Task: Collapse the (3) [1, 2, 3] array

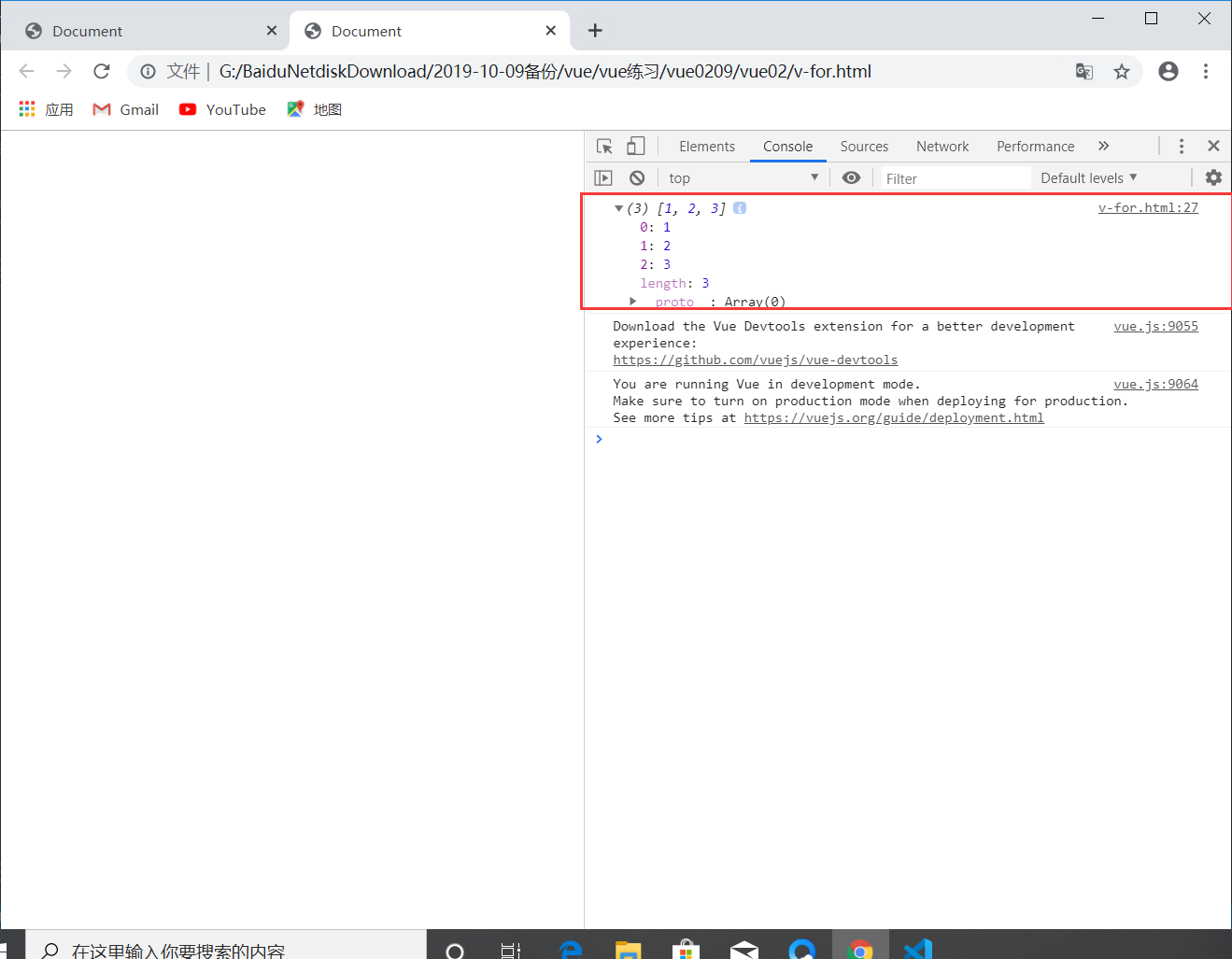Action: (618, 208)
